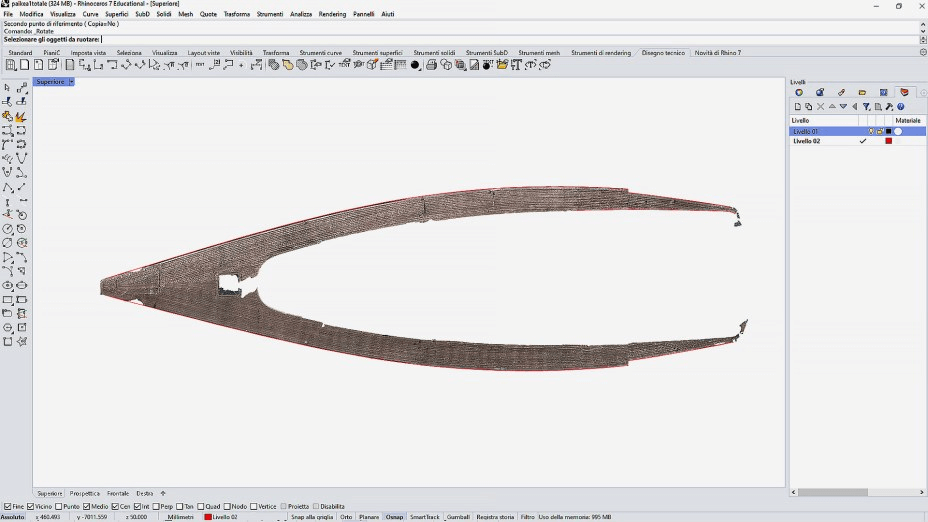Uncheck the Fine osnap checkbox
This screenshot has height=522, width=928.
pos(7,507)
